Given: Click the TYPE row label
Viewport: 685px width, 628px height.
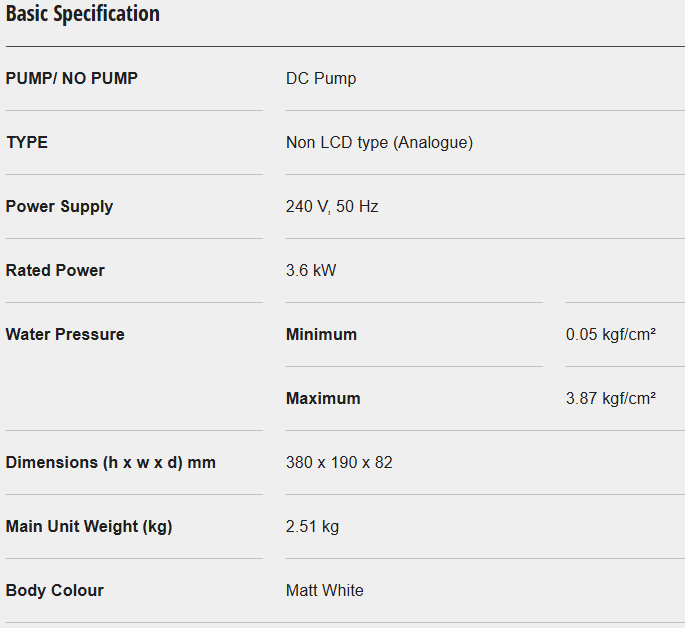Looking at the screenshot, I should (x=27, y=142).
